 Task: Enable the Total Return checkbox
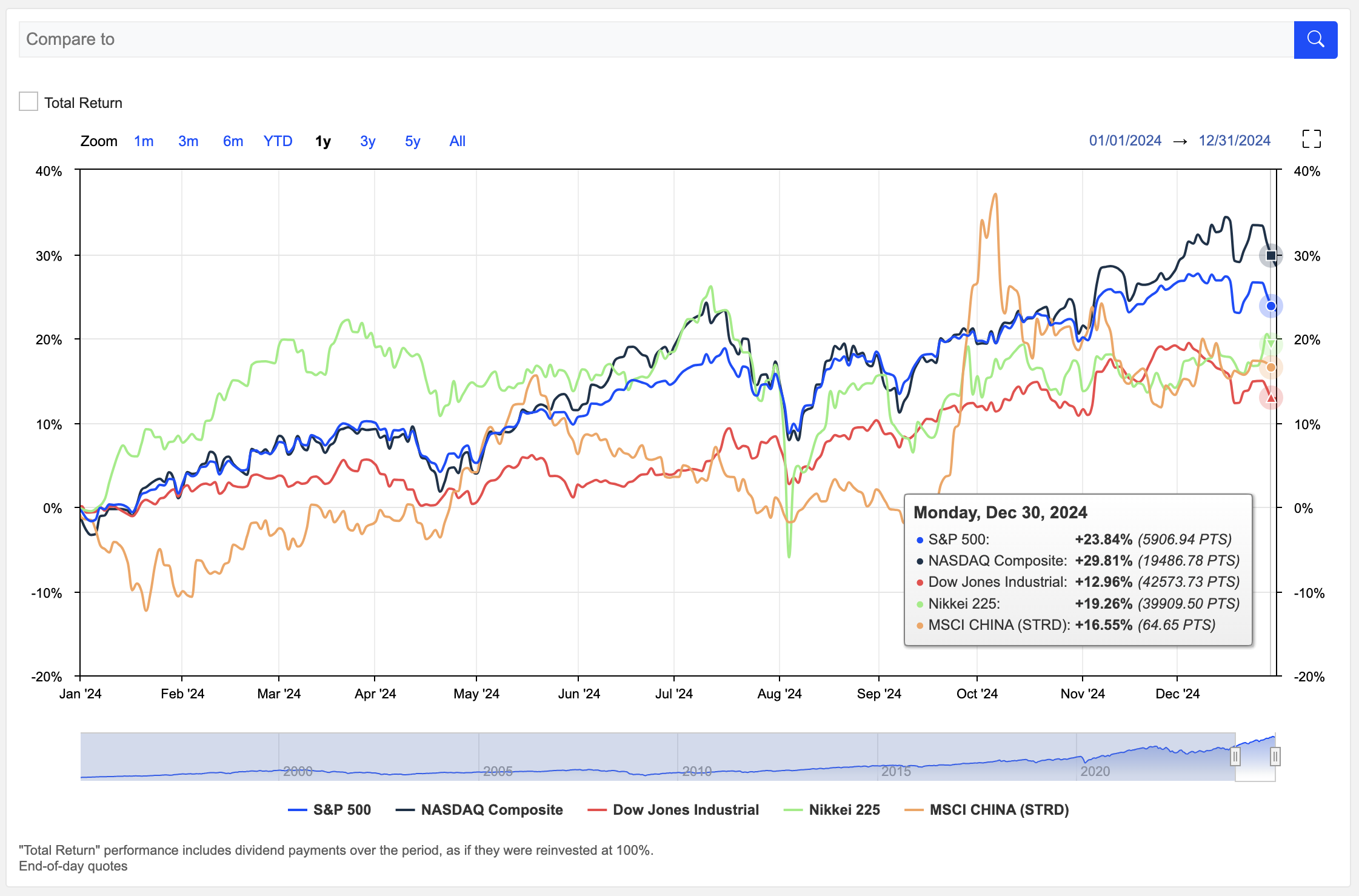tap(28, 101)
